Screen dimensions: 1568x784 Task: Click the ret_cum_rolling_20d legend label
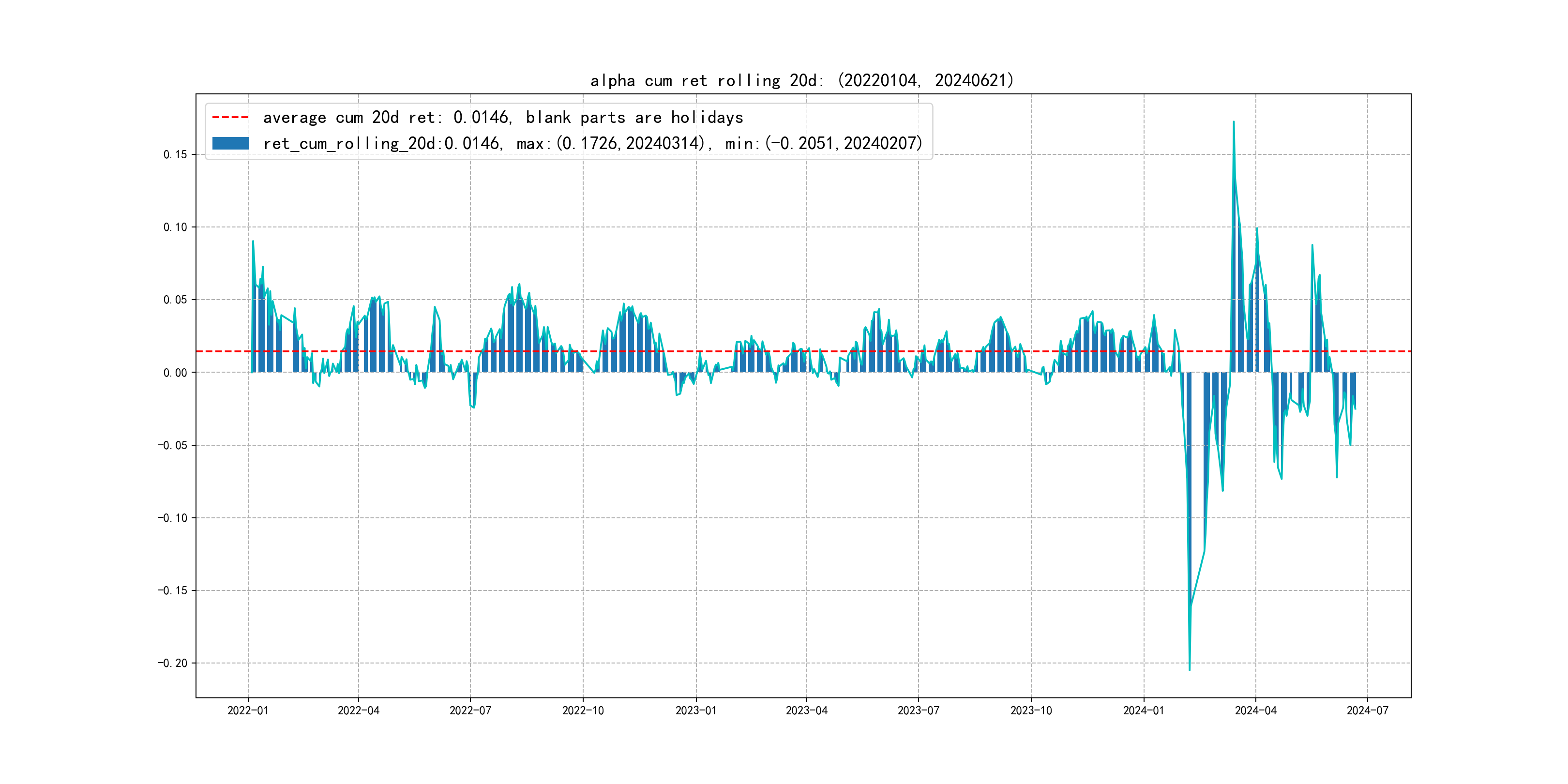[592, 144]
